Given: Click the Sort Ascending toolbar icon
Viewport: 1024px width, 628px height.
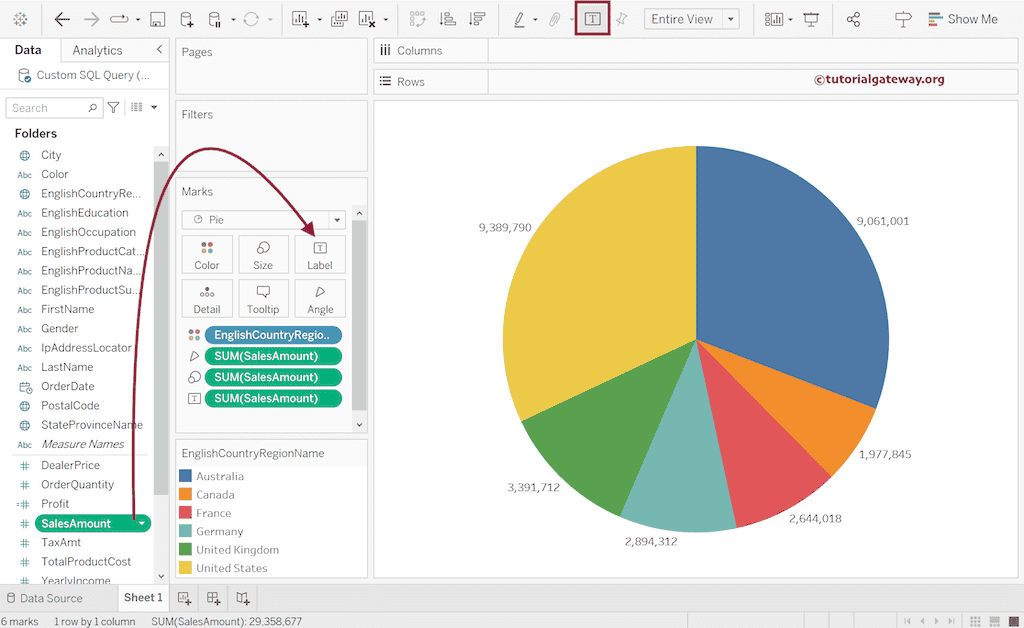Looking at the screenshot, I should pos(447,19).
